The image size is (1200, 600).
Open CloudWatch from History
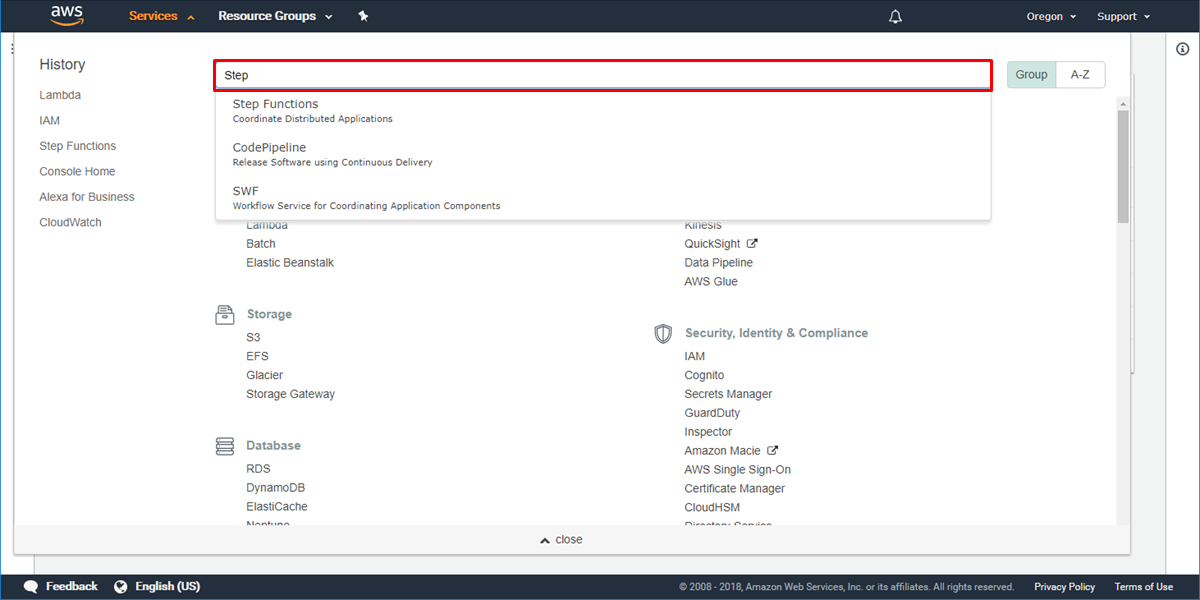(x=70, y=222)
